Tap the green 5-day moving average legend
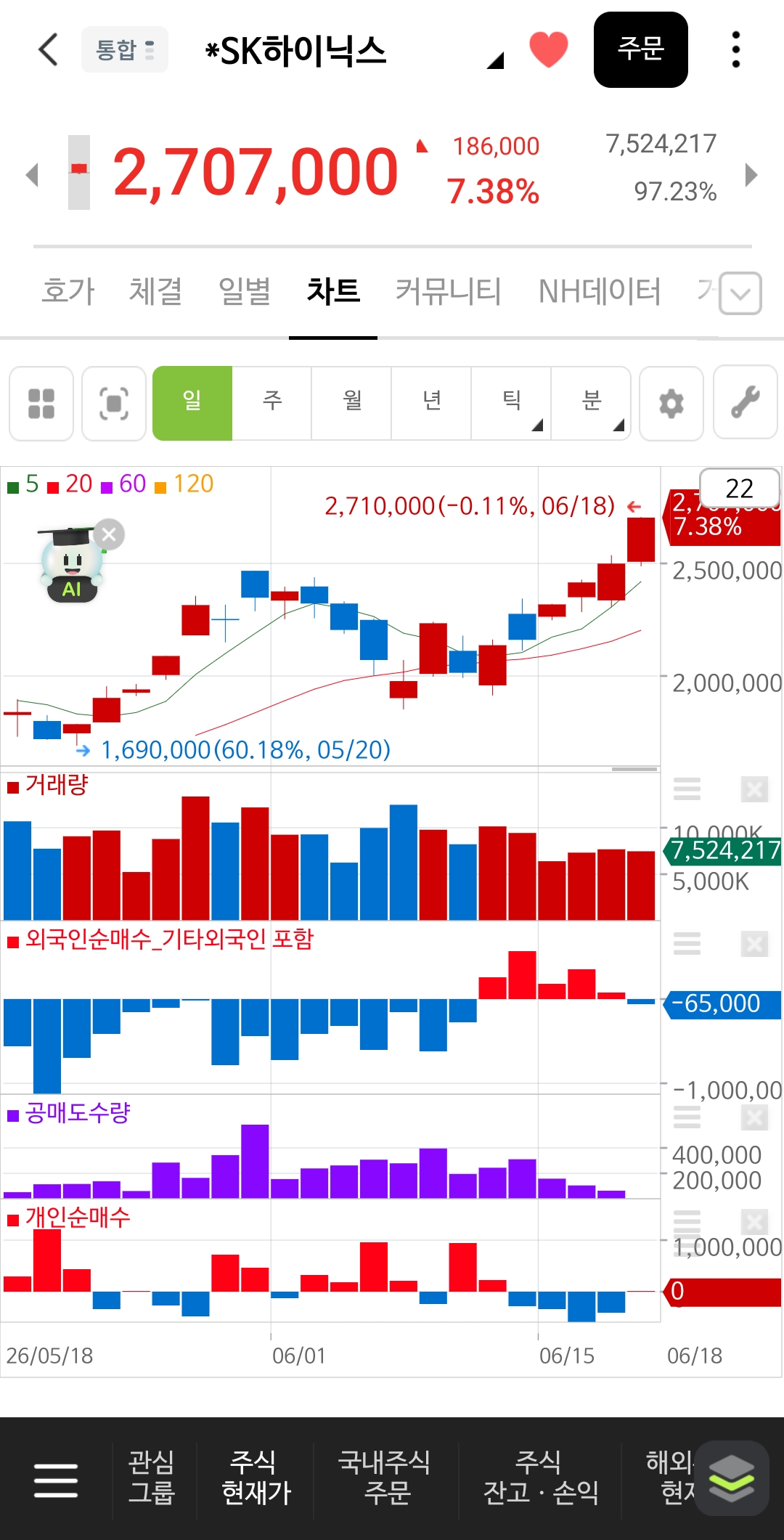Image resolution: width=784 pixels, height=1540 pixels. (23, 484)
